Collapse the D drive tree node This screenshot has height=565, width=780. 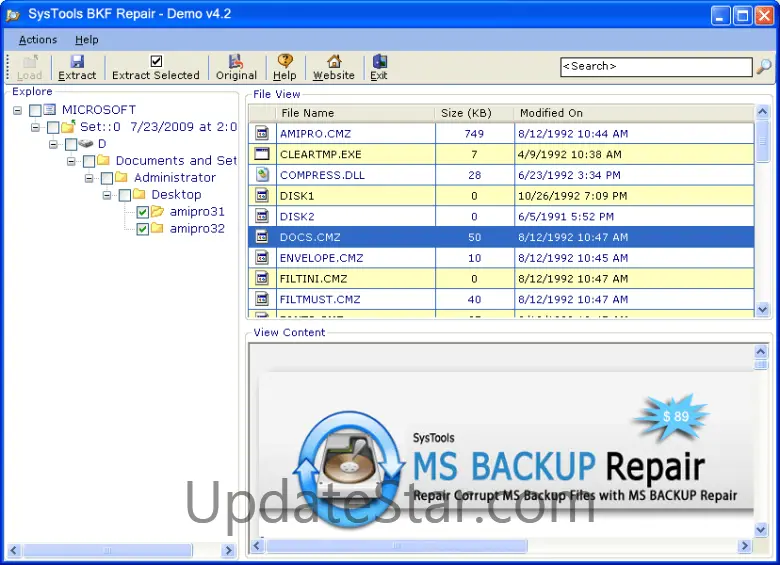[x=53, y=144]
